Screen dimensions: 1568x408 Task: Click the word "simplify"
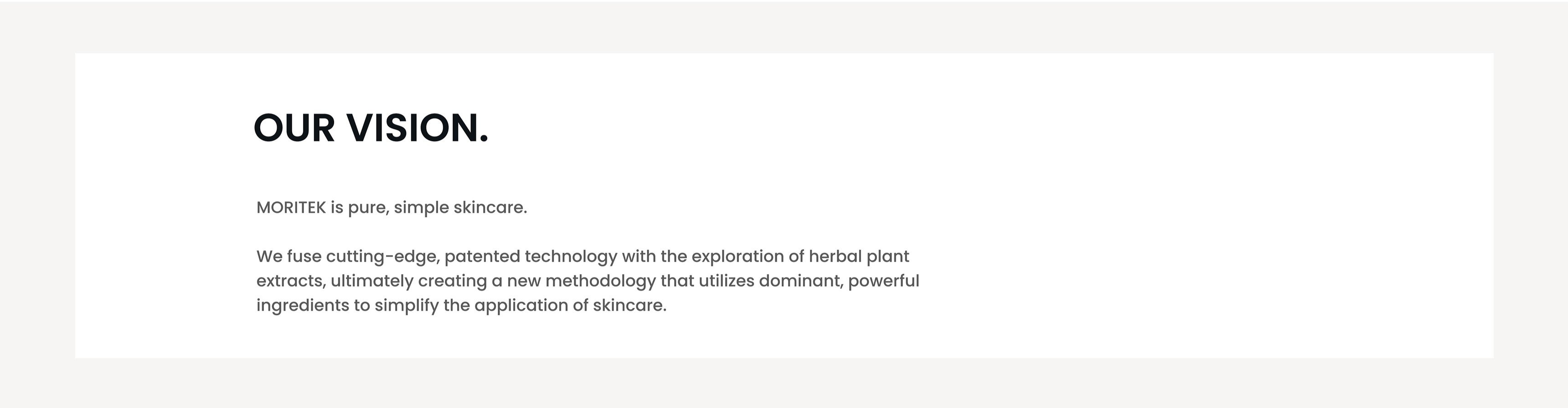point(406,306)
